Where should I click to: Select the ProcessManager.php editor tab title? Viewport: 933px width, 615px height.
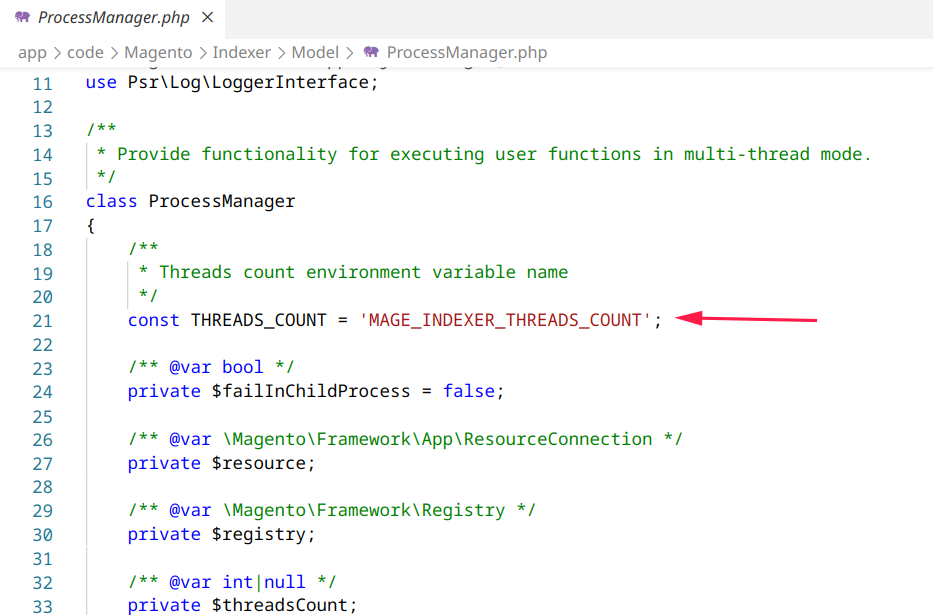[113, 18]
